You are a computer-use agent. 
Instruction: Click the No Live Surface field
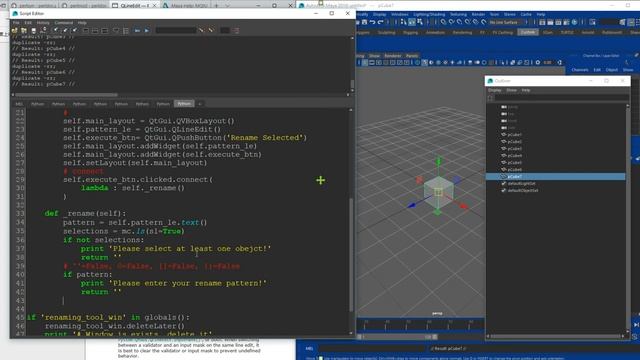tap(506, 22)
